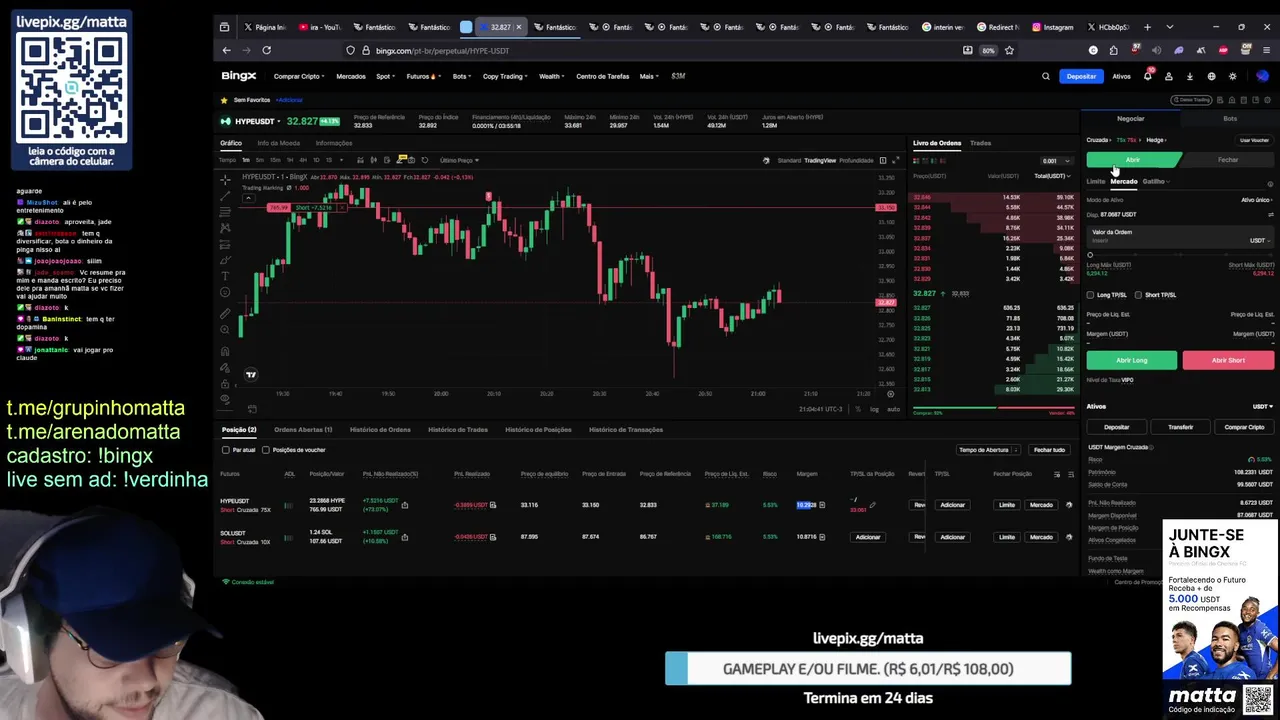The width and height of the screenshot is (1280, 720).
Task: Click the browser back arrow
Action: (227, 50)
